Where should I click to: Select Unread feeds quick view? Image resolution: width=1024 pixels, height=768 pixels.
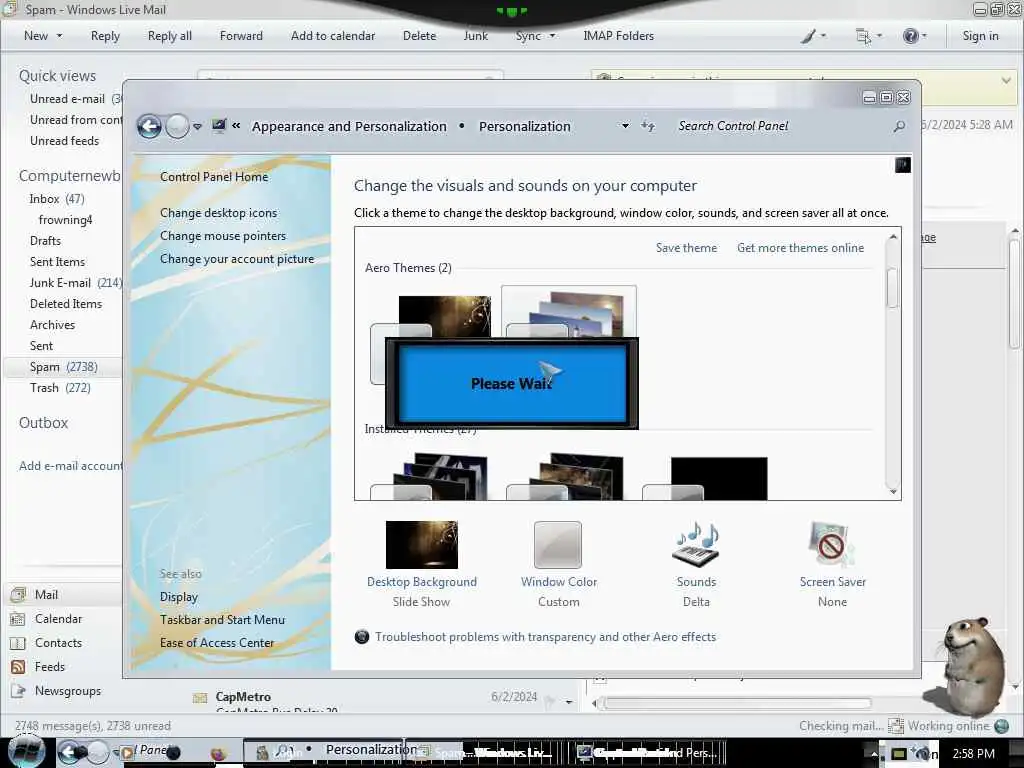point(64,140)
